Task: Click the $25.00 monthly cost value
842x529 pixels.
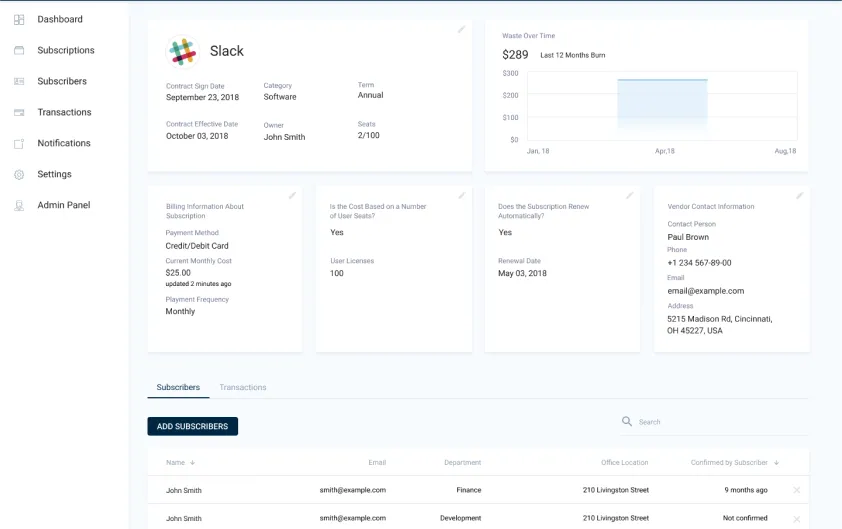Action: (178, 273)
